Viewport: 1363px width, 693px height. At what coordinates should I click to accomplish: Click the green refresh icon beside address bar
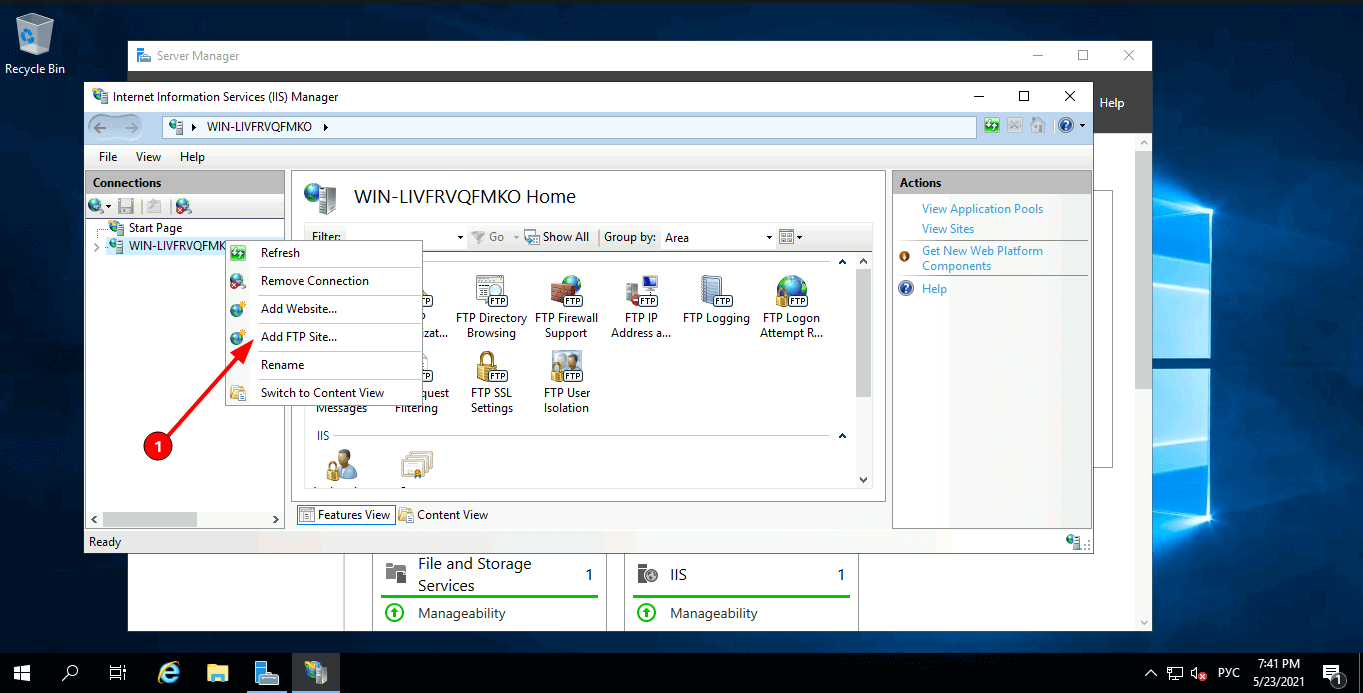pos(992,126)
